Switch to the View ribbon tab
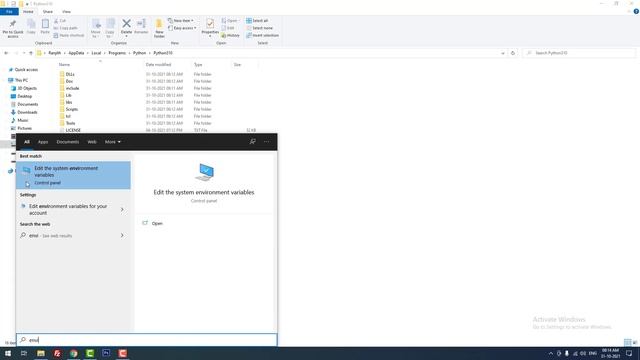The image size is (640, 360). pos(66,11)
